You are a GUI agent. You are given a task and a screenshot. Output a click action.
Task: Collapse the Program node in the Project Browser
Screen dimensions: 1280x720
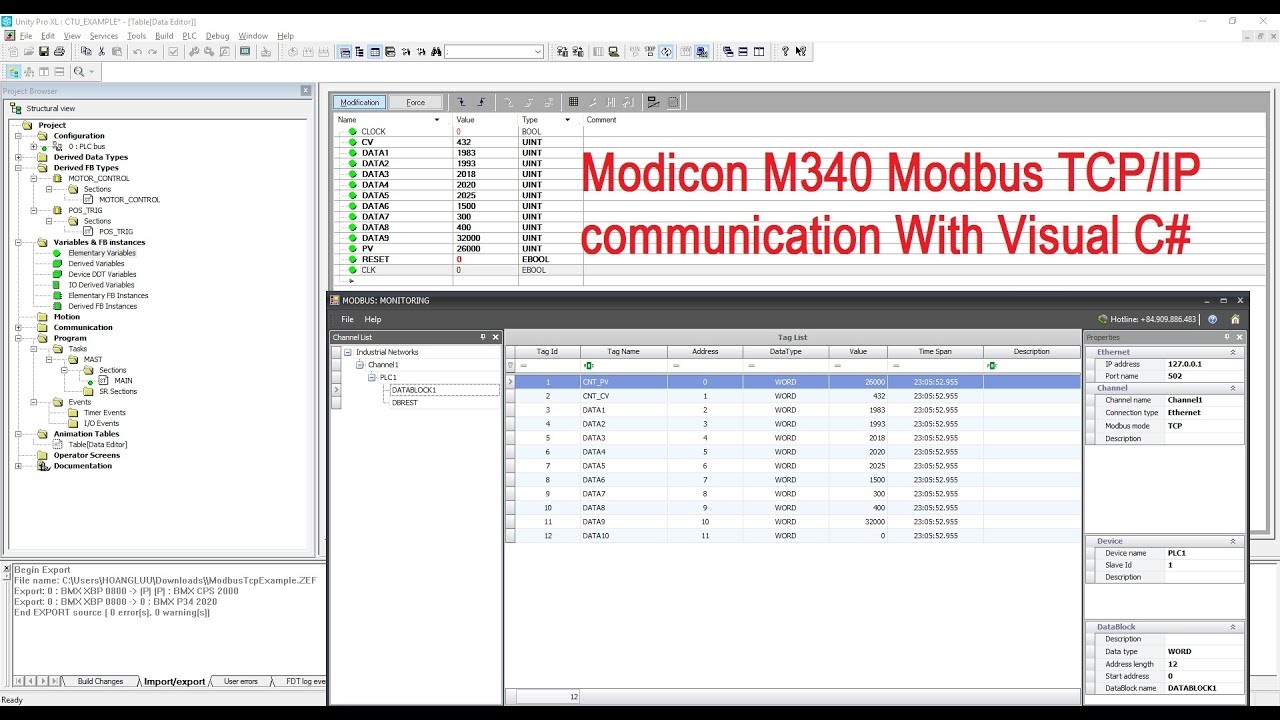click(18, 338)
